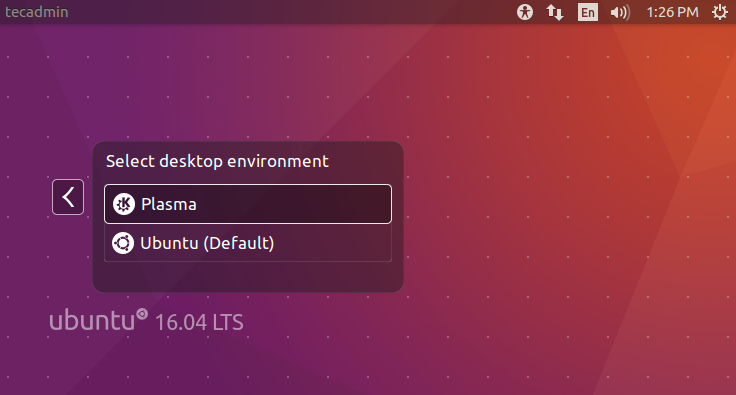Go back using the left arrow button
The image size is (736, 395).
68,197
